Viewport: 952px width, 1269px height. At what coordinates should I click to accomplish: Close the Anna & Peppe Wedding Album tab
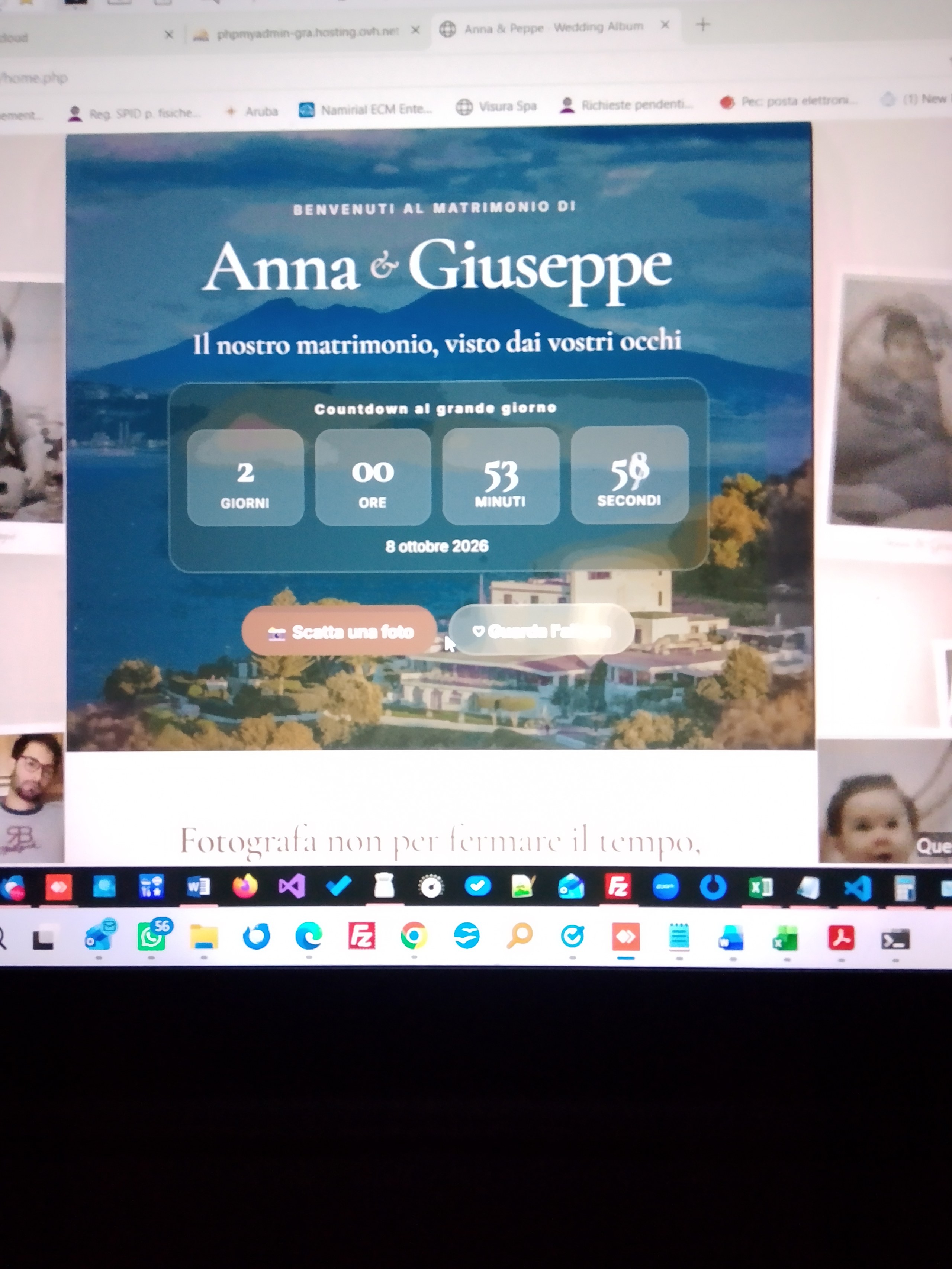pyautogui.click(x=665, y=25)
